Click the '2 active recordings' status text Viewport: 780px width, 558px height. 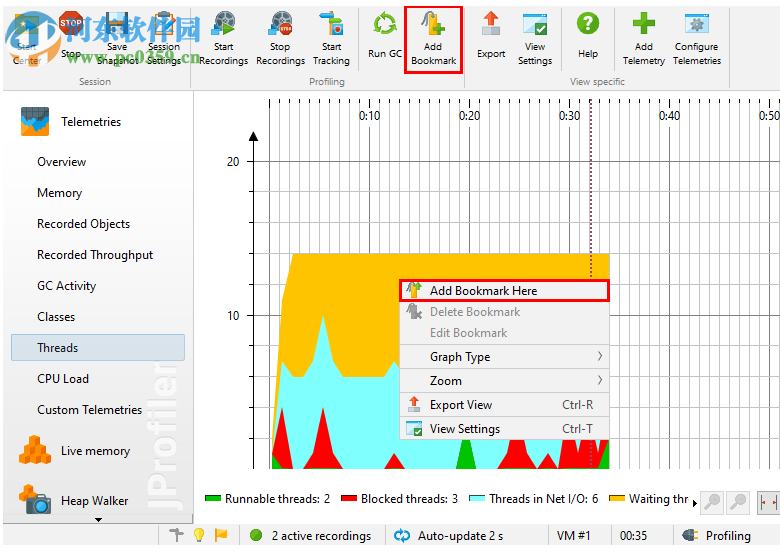321,536
